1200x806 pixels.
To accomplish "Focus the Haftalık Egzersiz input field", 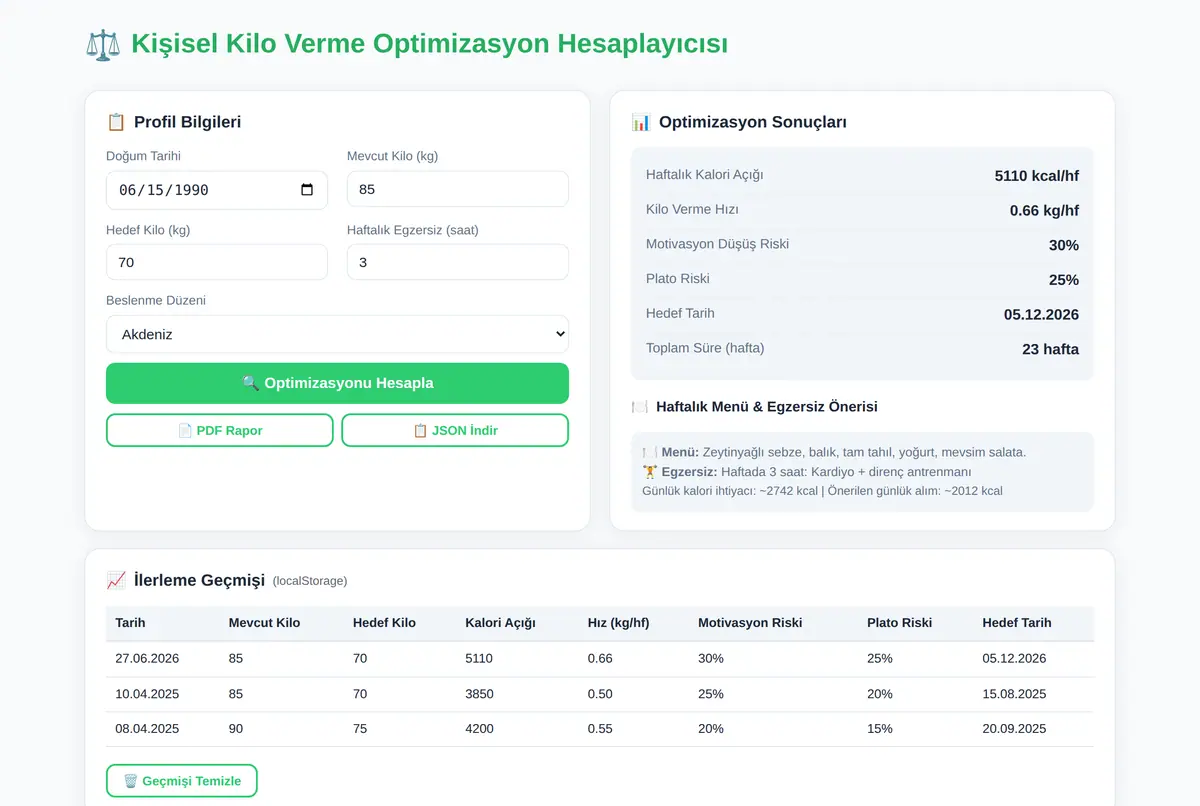I will coord(458,262).
